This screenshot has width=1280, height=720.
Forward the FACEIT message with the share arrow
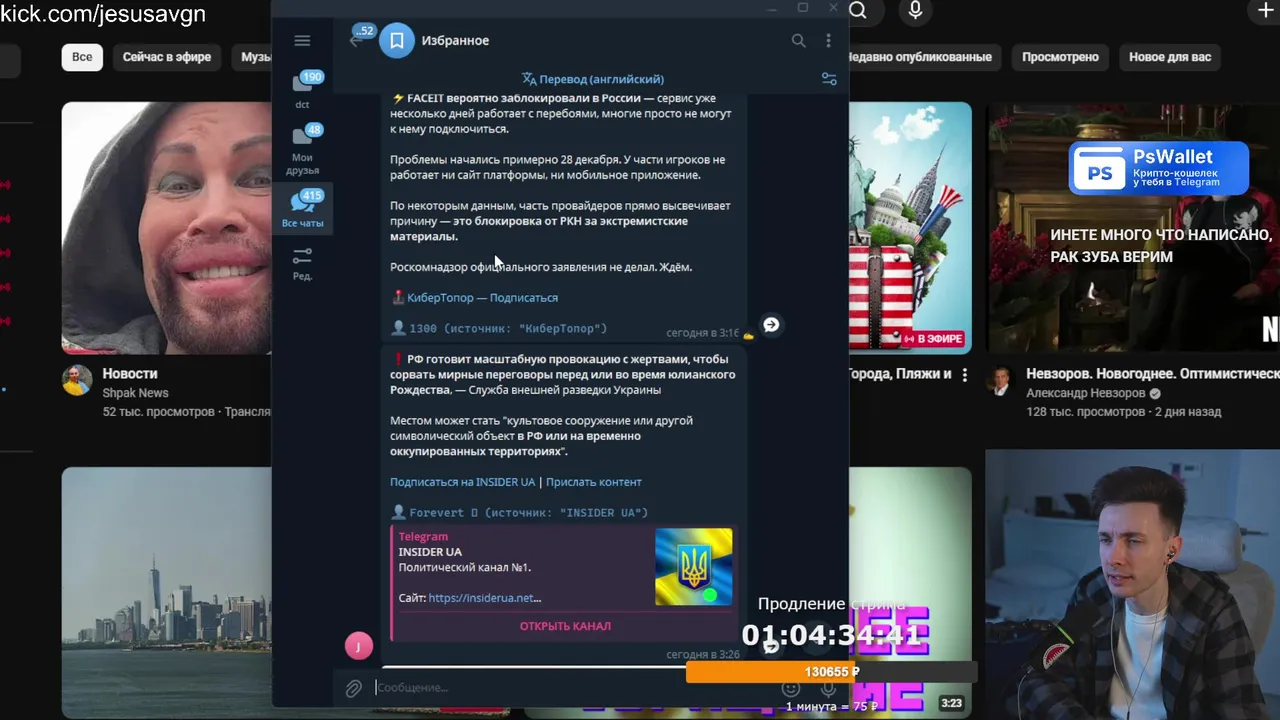click(771, 324)
